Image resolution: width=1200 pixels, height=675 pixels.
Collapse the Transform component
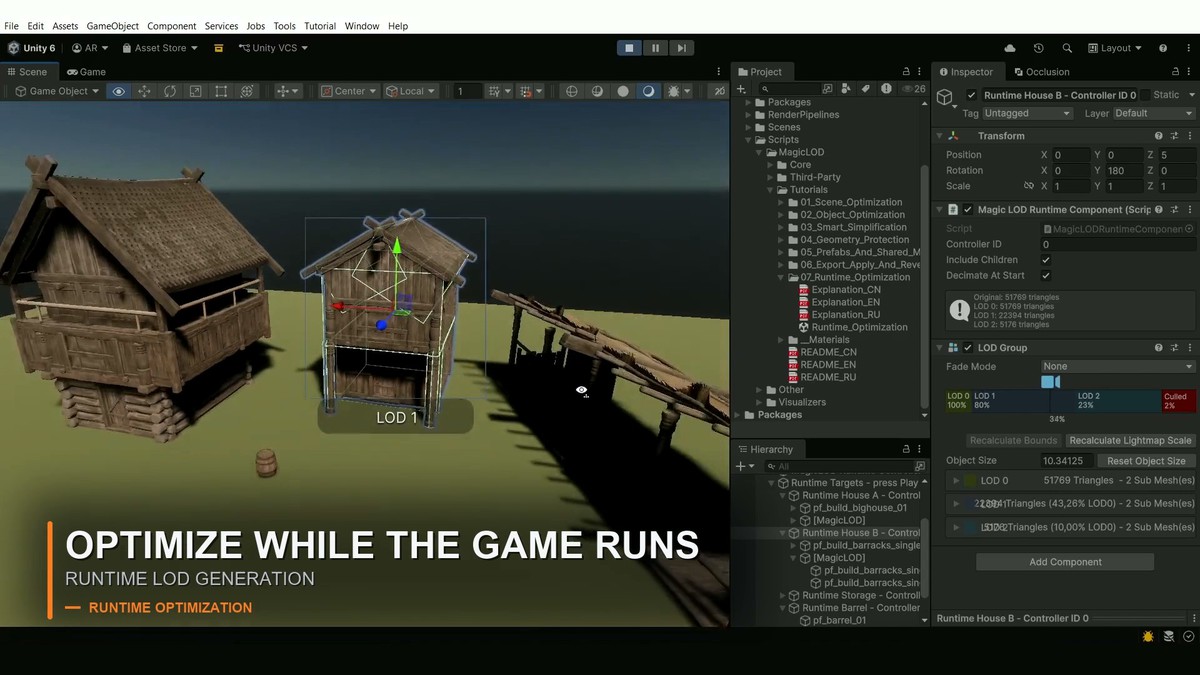[940, 136]
